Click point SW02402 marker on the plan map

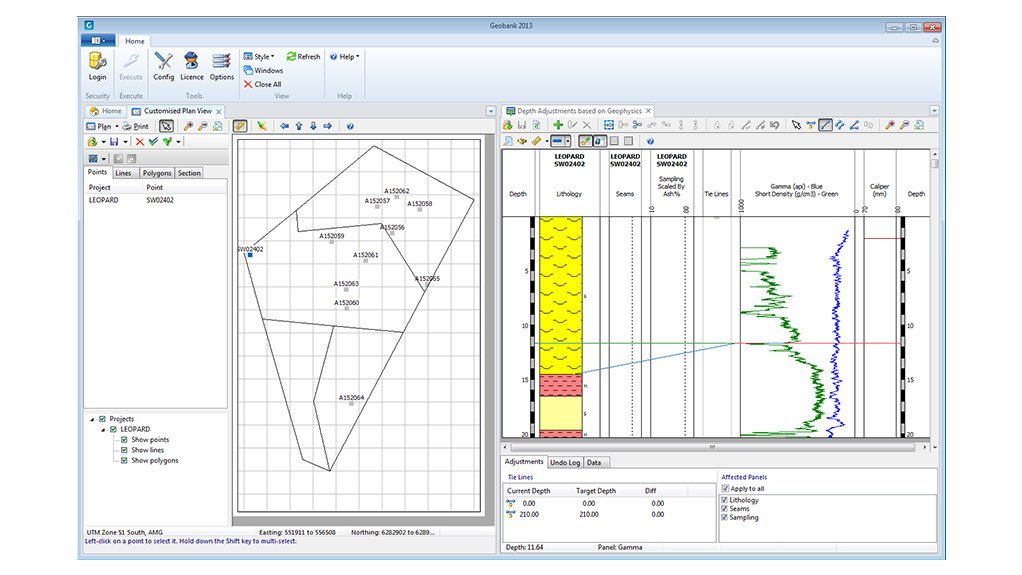coord(250,256)
